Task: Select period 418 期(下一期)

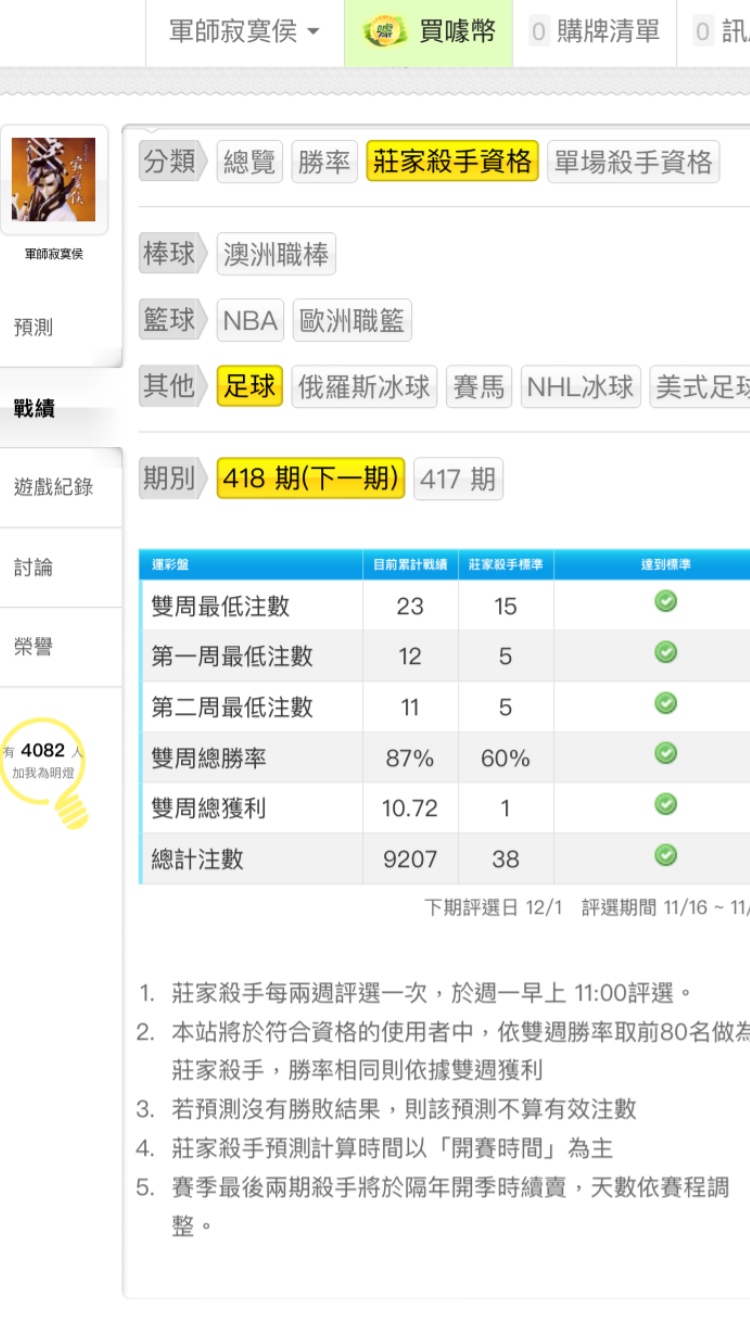Action: click(311, 478)
